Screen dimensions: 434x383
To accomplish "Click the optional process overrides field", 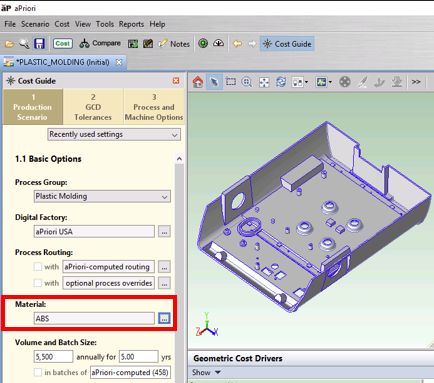I will 109,283.
